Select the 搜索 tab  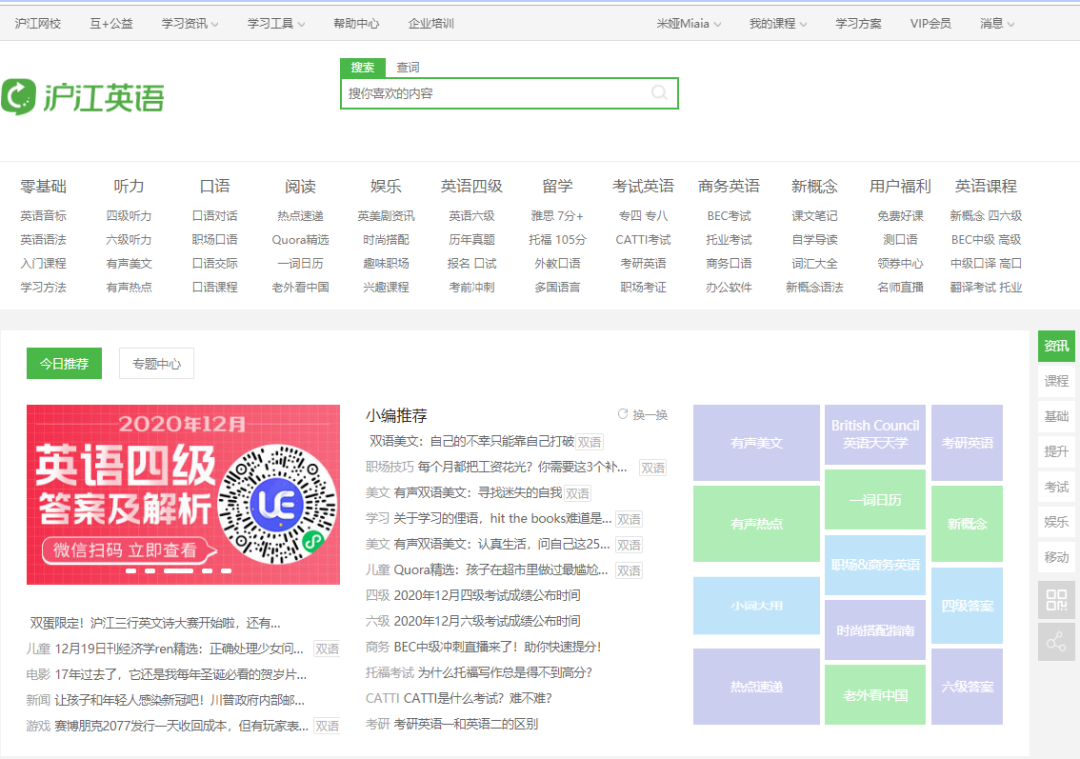363,67
